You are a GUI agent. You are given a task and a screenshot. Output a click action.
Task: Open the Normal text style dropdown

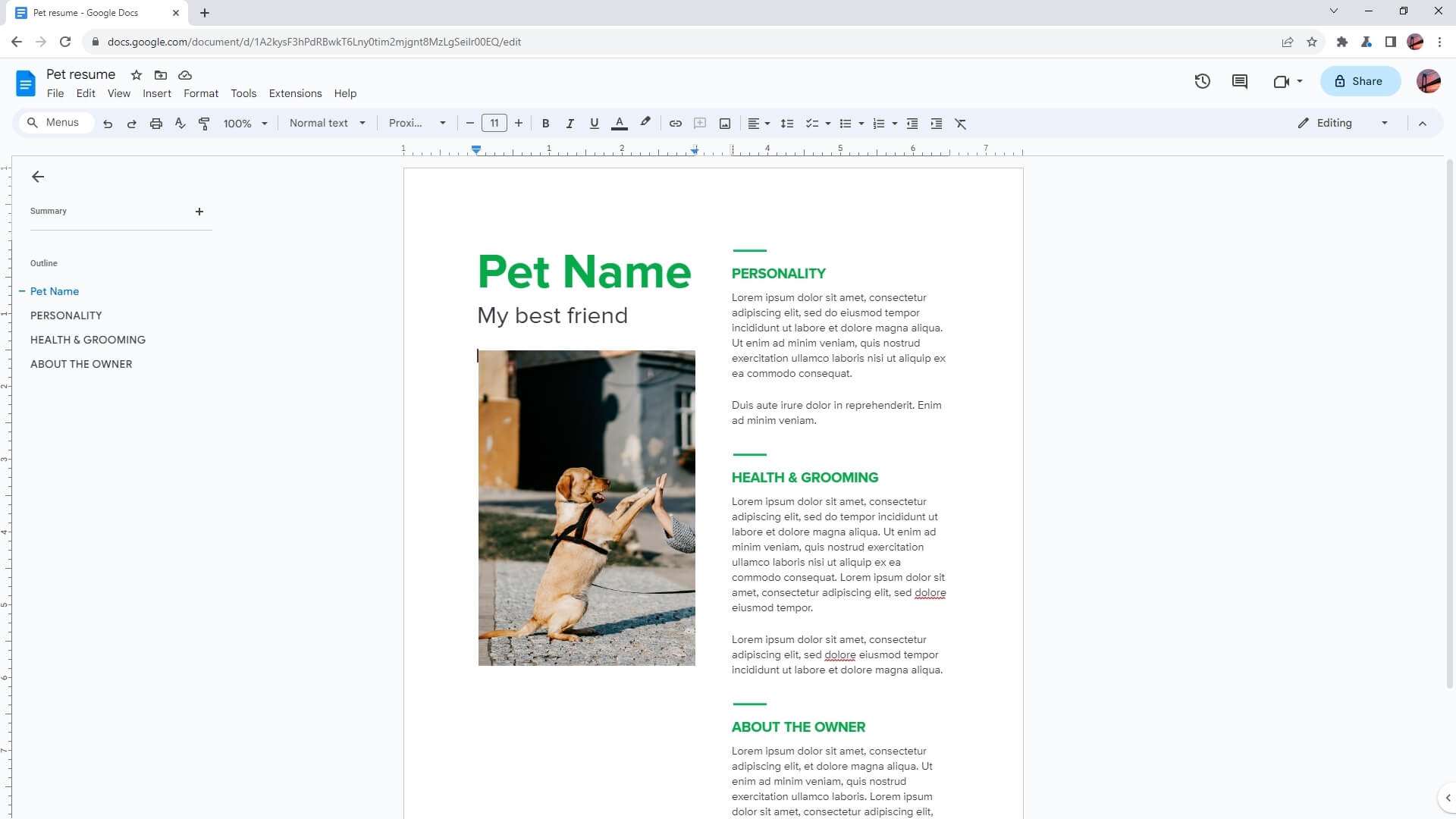(327, 123)
